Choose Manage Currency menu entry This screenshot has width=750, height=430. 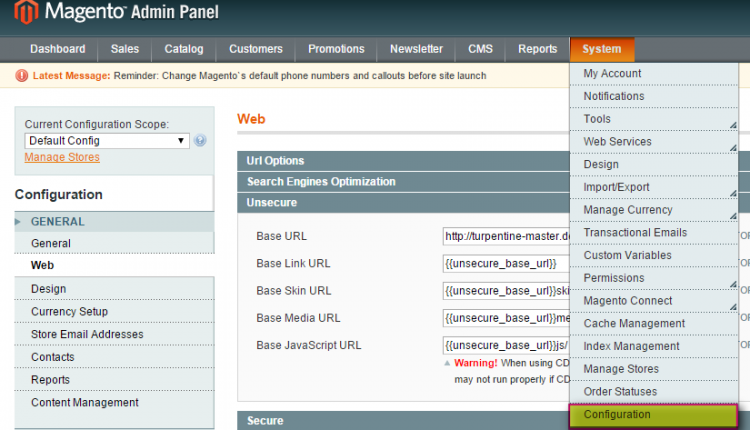click(654, 210)
